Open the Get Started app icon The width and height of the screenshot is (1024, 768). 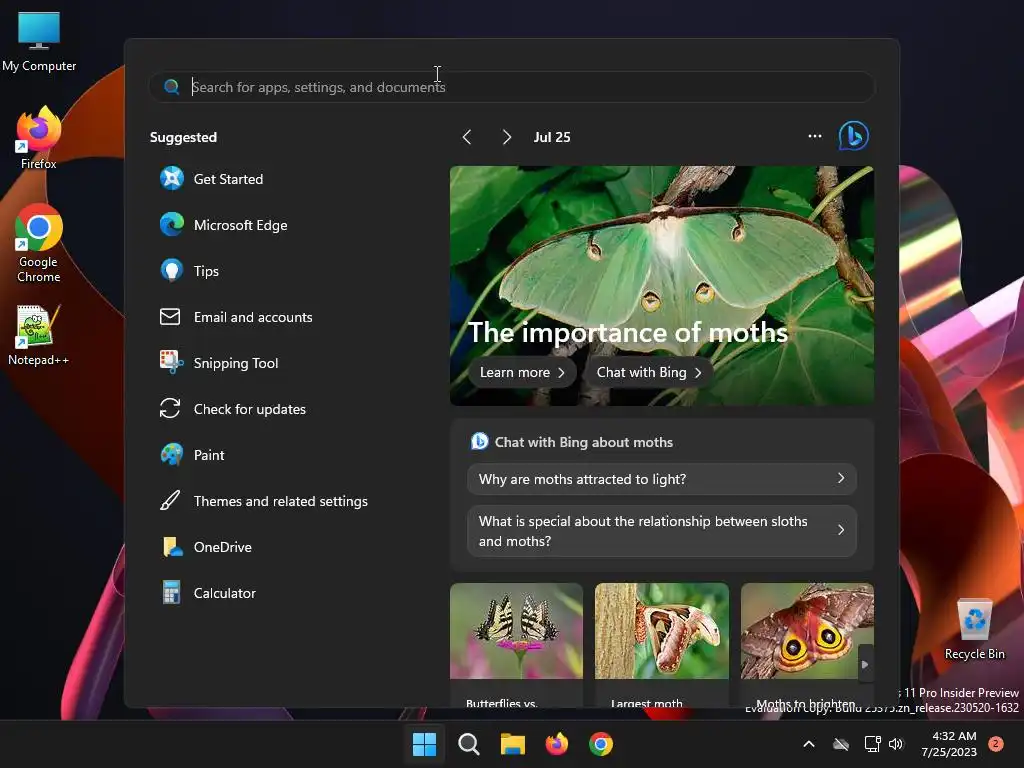click(x=172, y=178)
